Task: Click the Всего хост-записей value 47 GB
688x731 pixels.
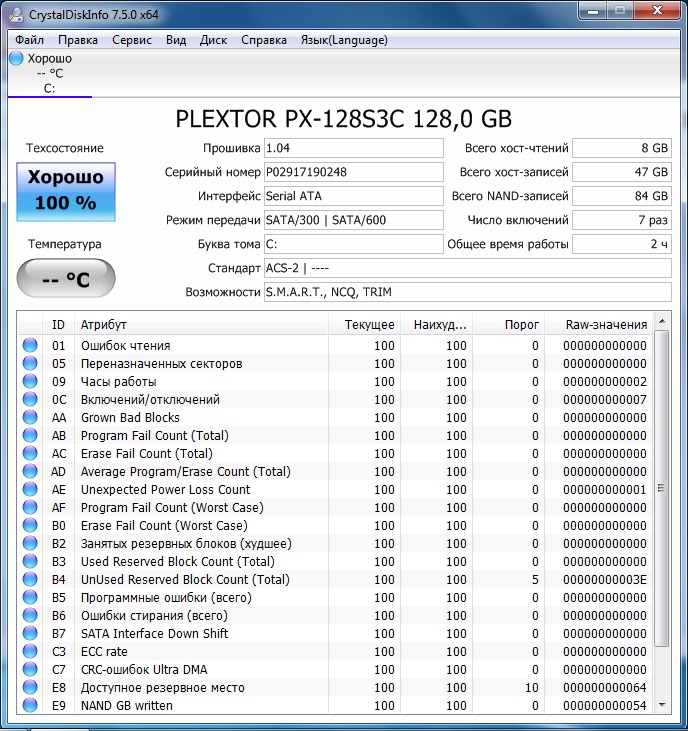Action: (622, 172)
